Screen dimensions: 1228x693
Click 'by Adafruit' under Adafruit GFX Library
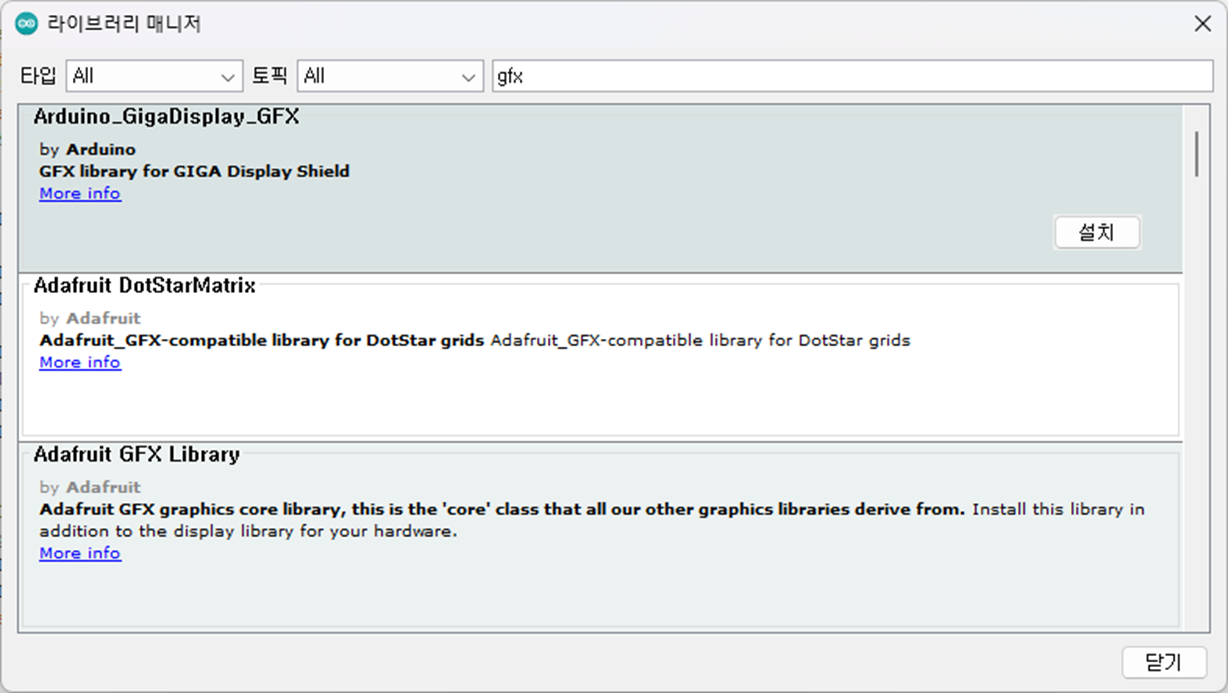pyautogui.click(x=90, y=487)
